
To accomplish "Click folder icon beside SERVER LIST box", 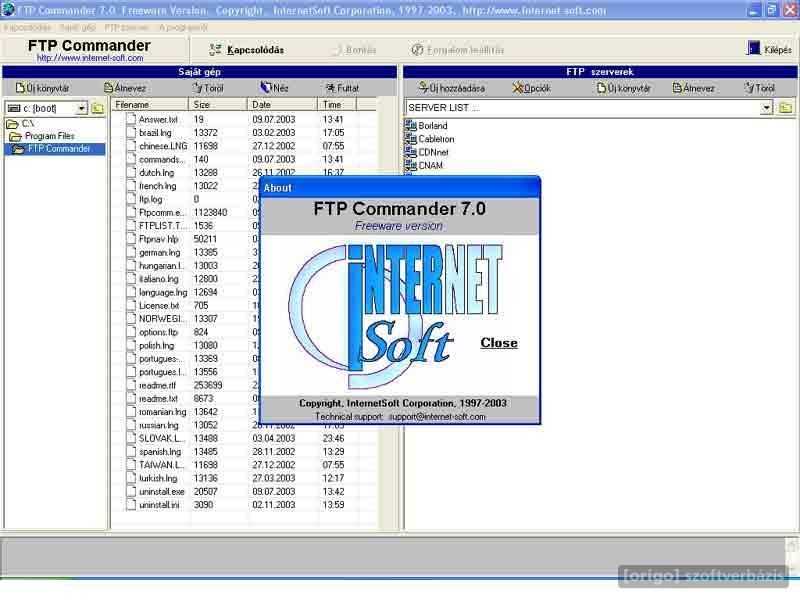I will 785,108.
